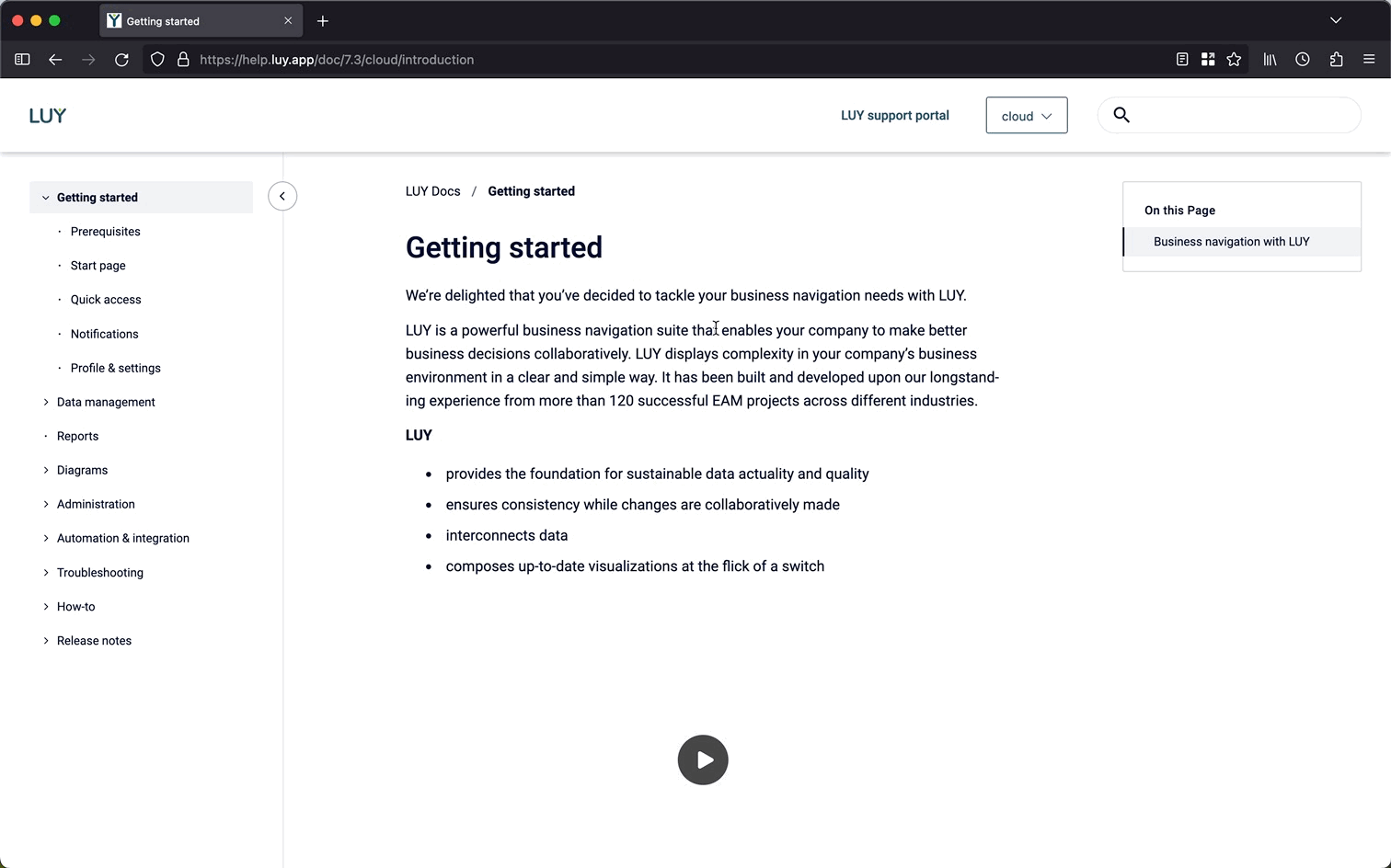Click the search magnifier icon

(1121, 115)
